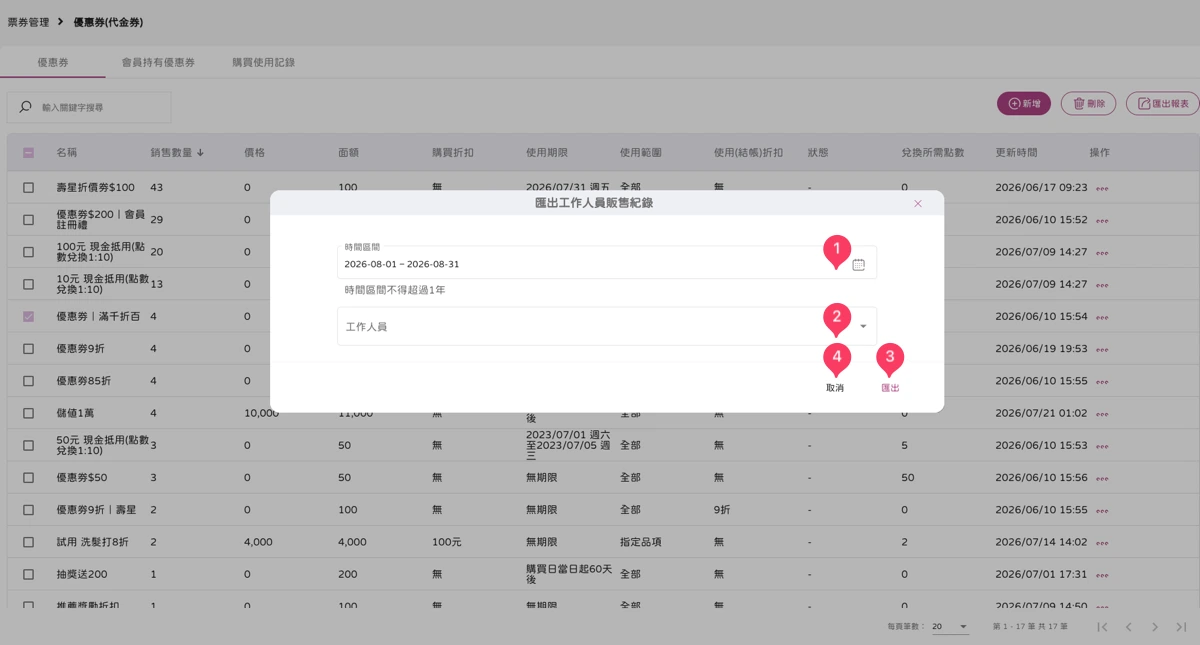The width and height of the screenshot is (1200, 645).
Task: Go to the next page
Action: [1155, 627]
